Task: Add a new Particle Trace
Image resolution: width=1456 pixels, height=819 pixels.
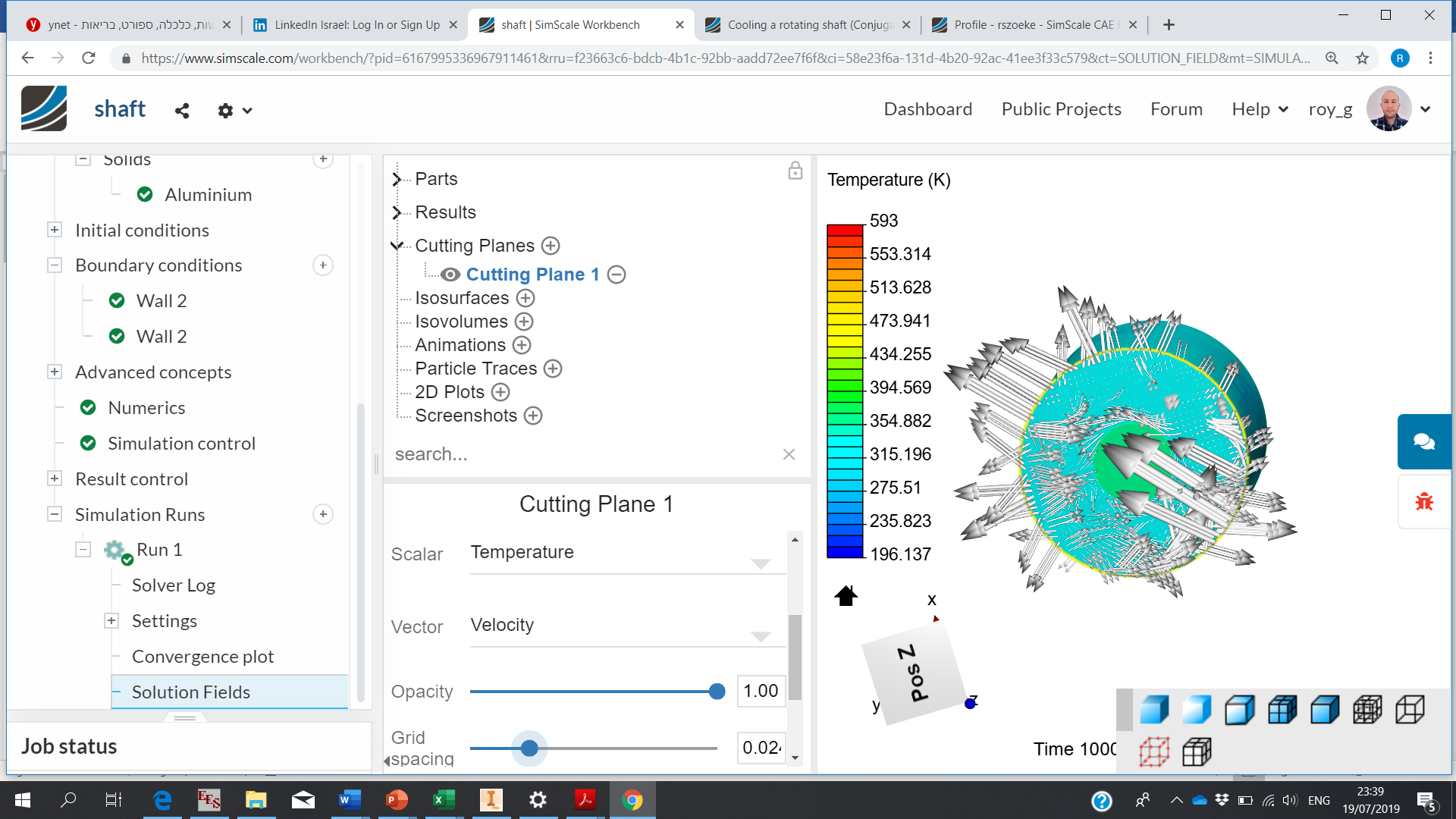Action: click(553, 369)
